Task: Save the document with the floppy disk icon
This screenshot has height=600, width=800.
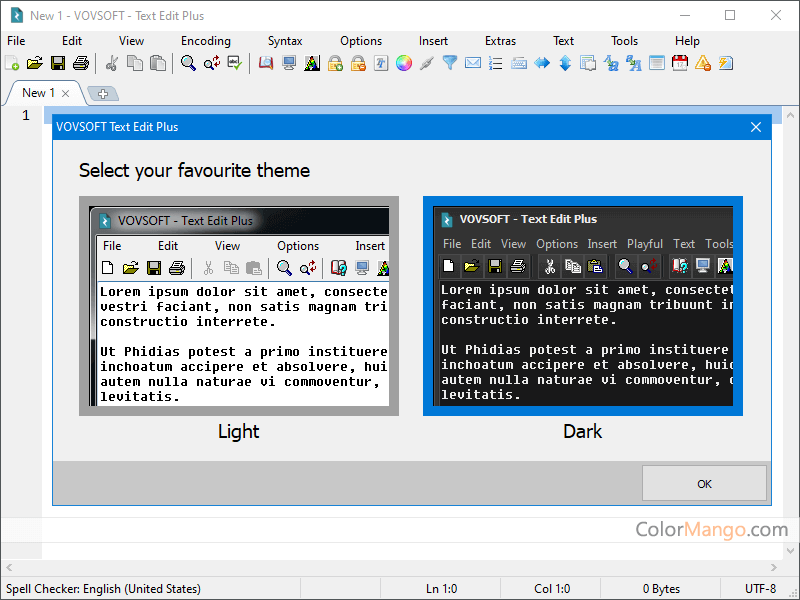Action: (x=58, y=63)
